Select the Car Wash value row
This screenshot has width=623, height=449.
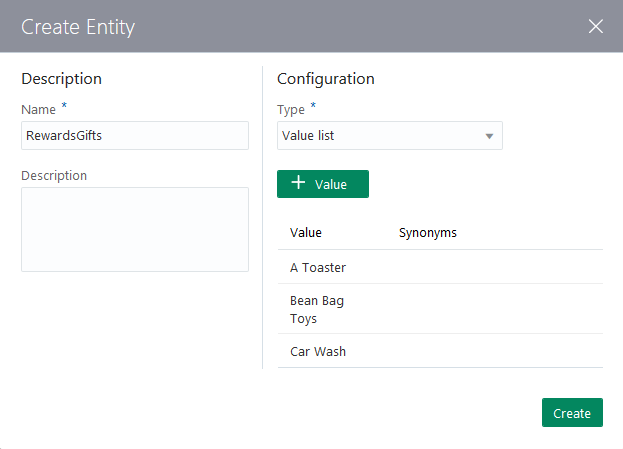[x=318, y=351]
